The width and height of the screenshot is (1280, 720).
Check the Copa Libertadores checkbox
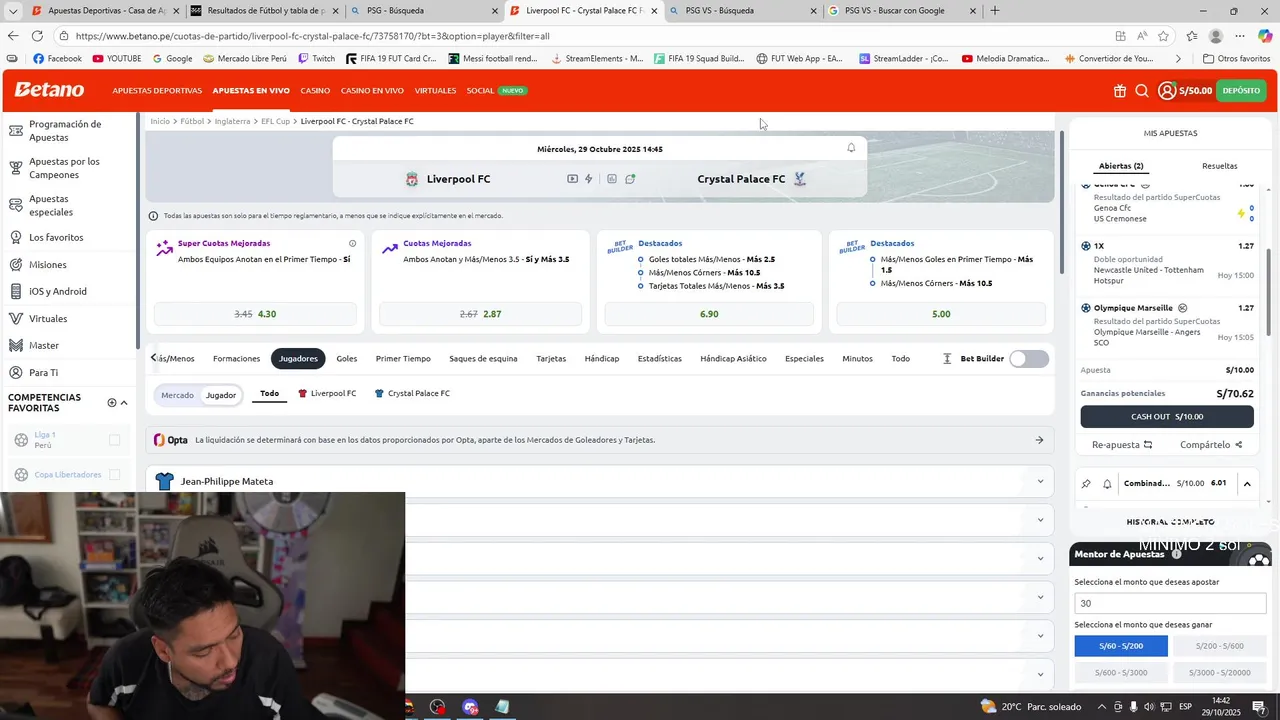[x=114, y=475]
